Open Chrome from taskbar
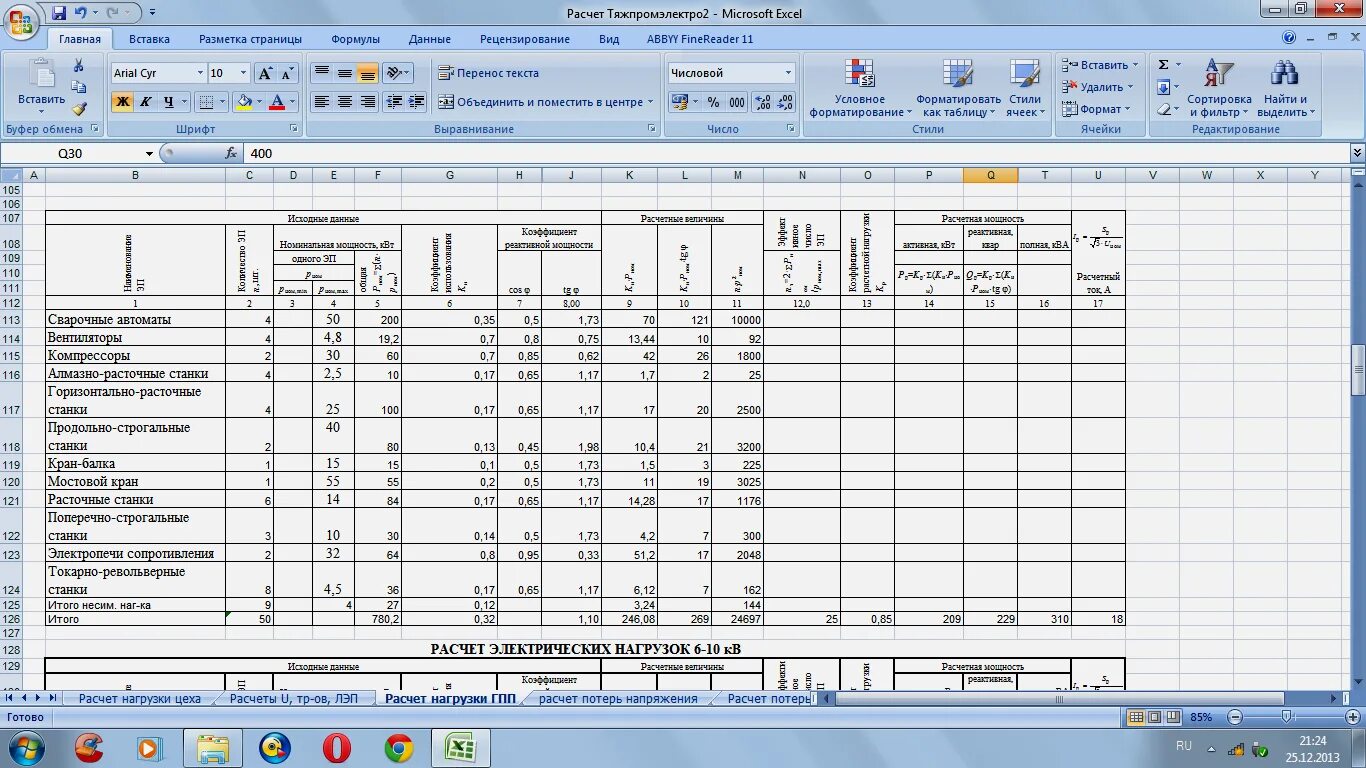 pyautogui.click(x=398, y=747)
